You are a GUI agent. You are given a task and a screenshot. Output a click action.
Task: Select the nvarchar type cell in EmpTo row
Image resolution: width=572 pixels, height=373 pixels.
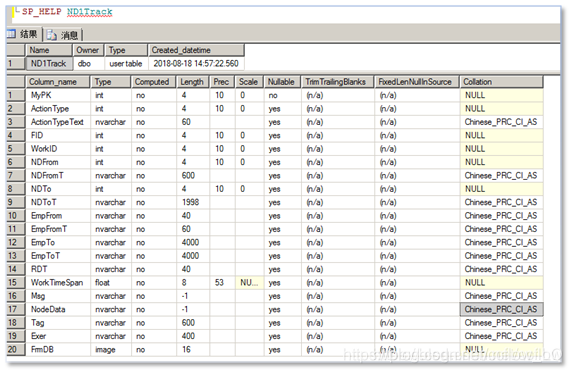click(x=111, y=242)
